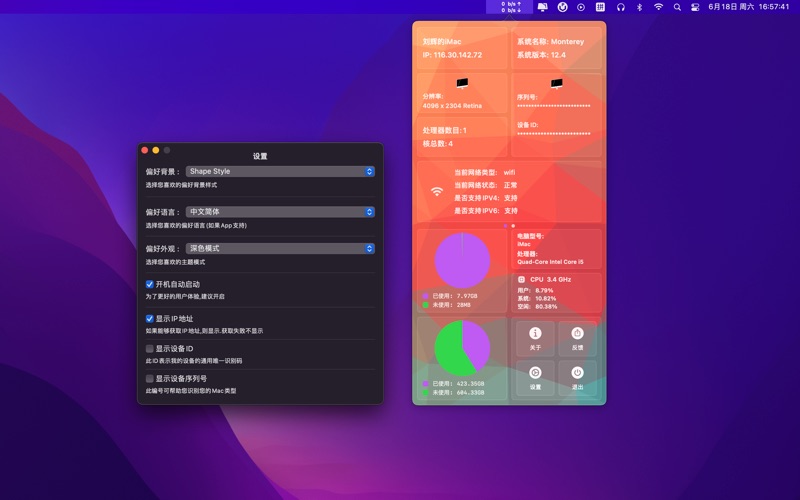Click the memory usage pie chart with 7.97GB
800x500 pixels.
click(x=462, y=260)
